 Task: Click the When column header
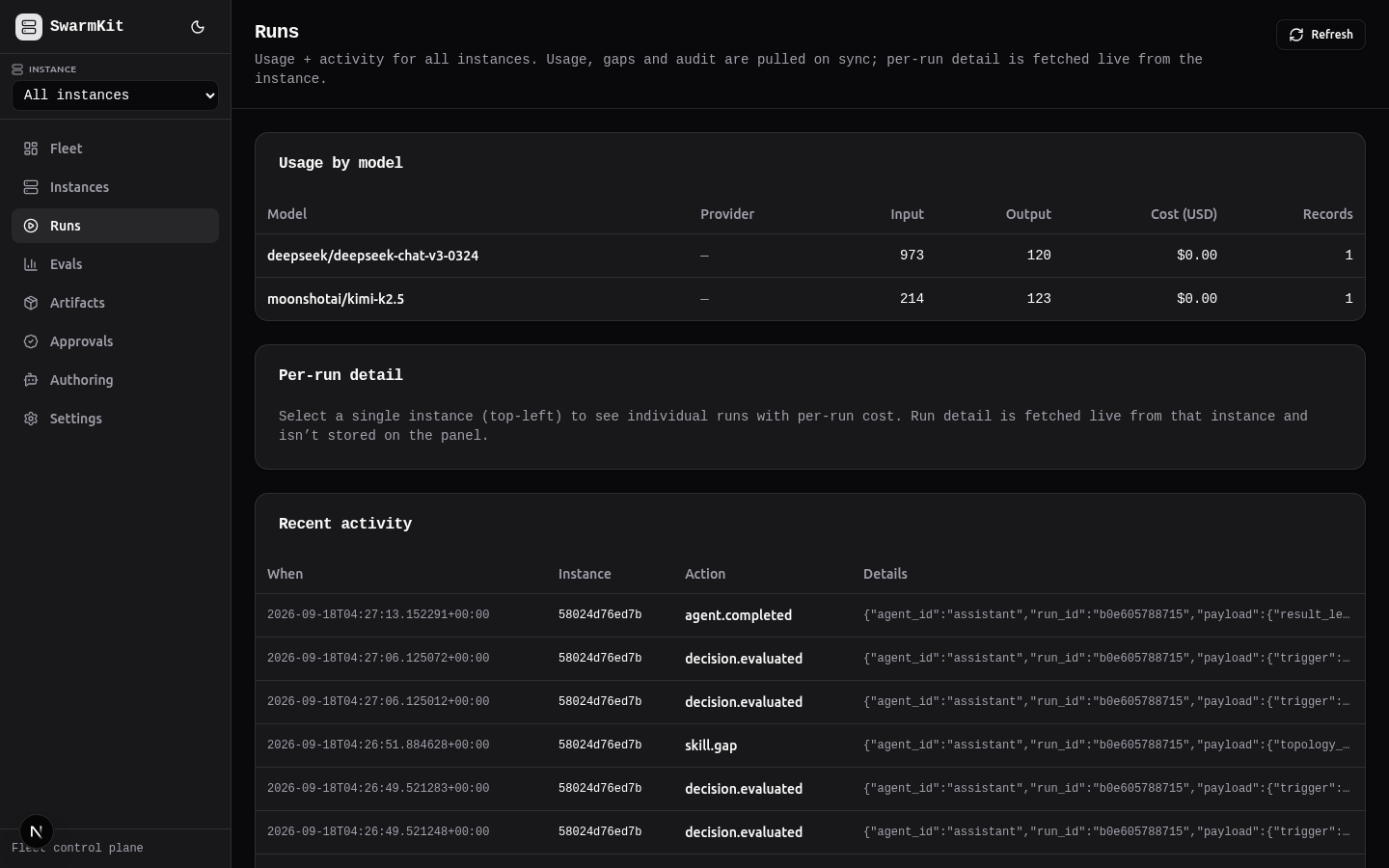click(x=285, y=574)
